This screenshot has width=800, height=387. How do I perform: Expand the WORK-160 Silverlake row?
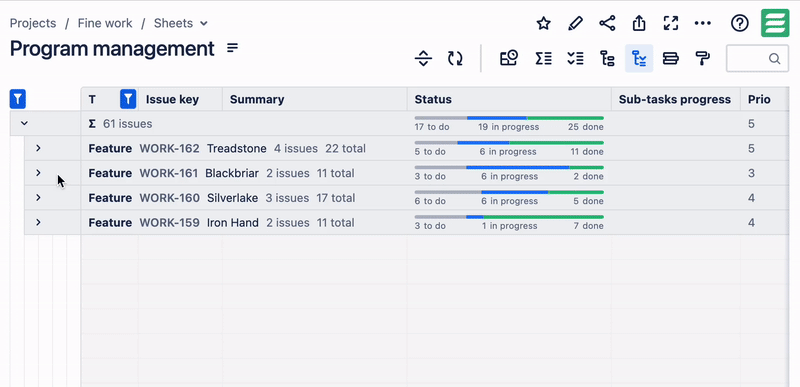38,197
